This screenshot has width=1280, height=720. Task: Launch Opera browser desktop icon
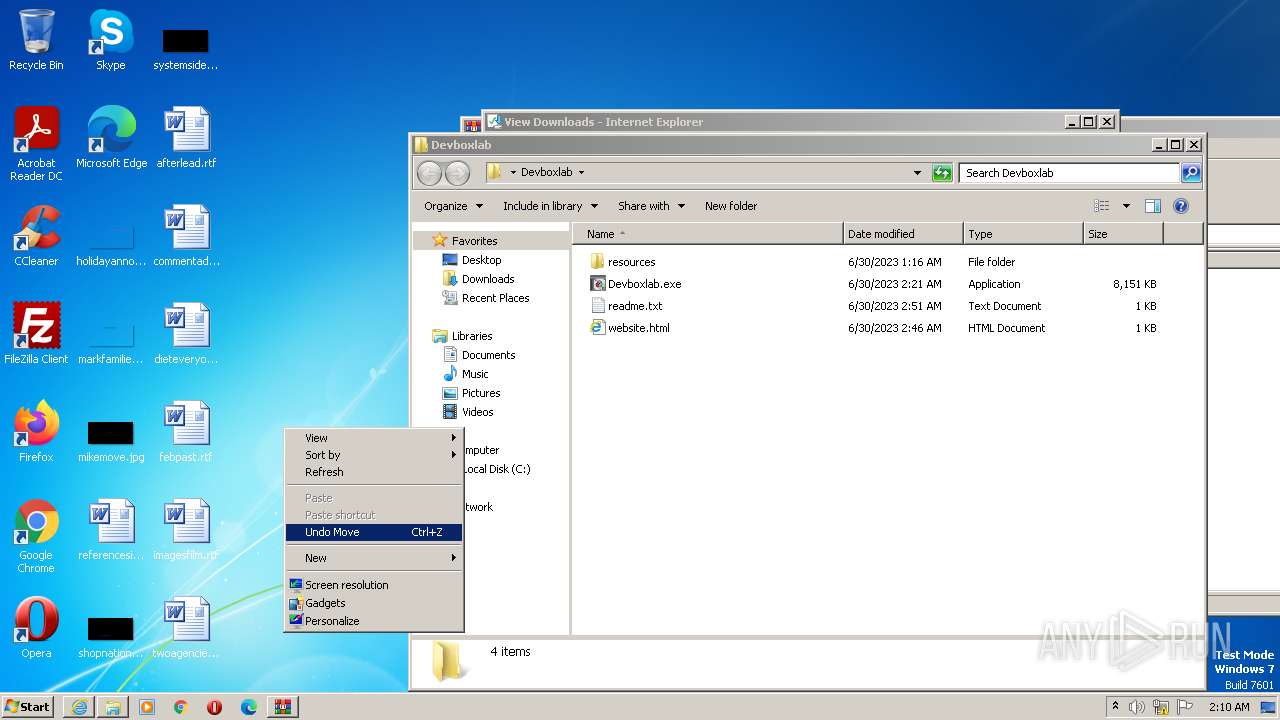point(36,628)
